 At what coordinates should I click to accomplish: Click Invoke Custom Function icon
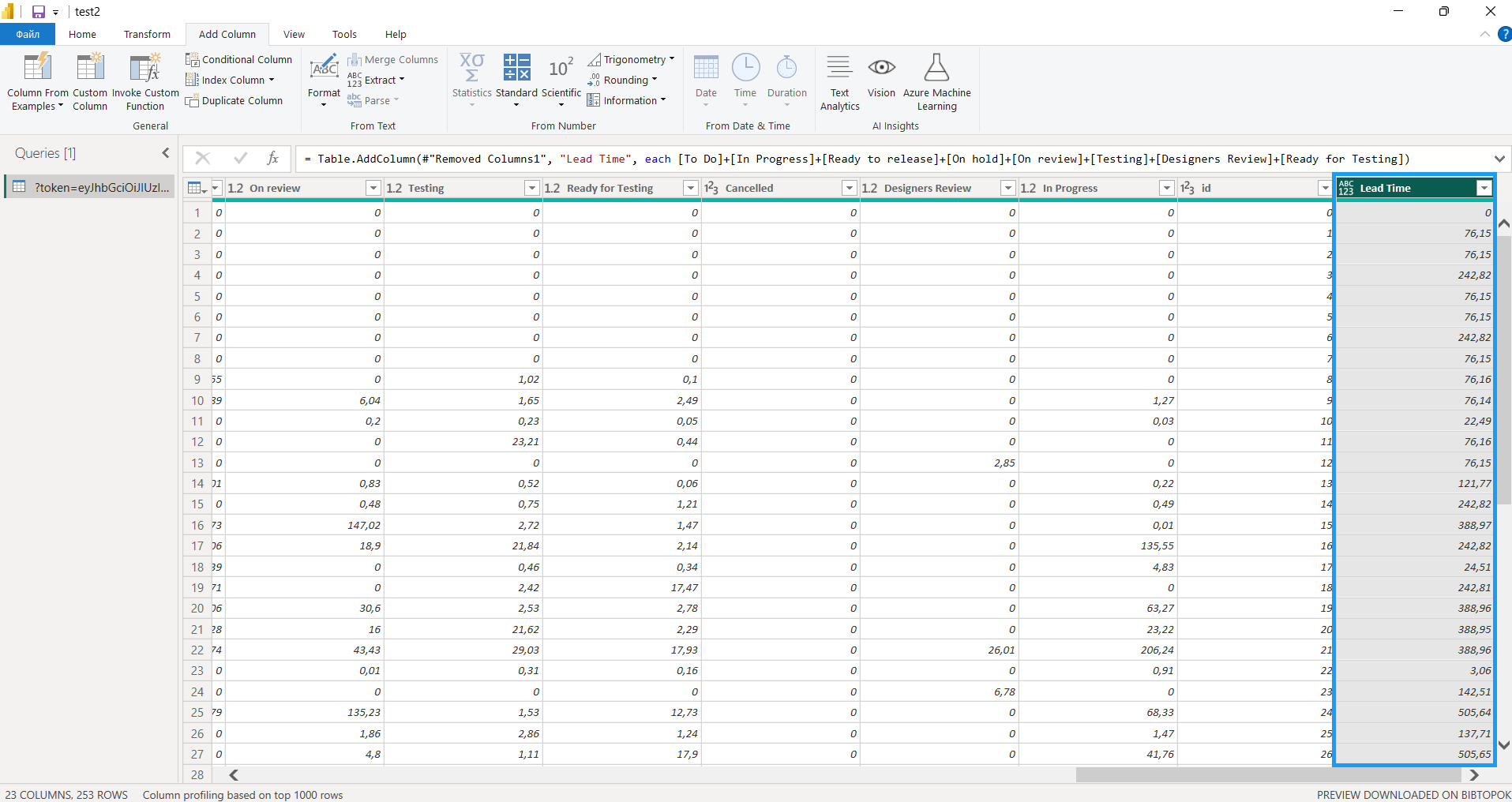[145, 69]
